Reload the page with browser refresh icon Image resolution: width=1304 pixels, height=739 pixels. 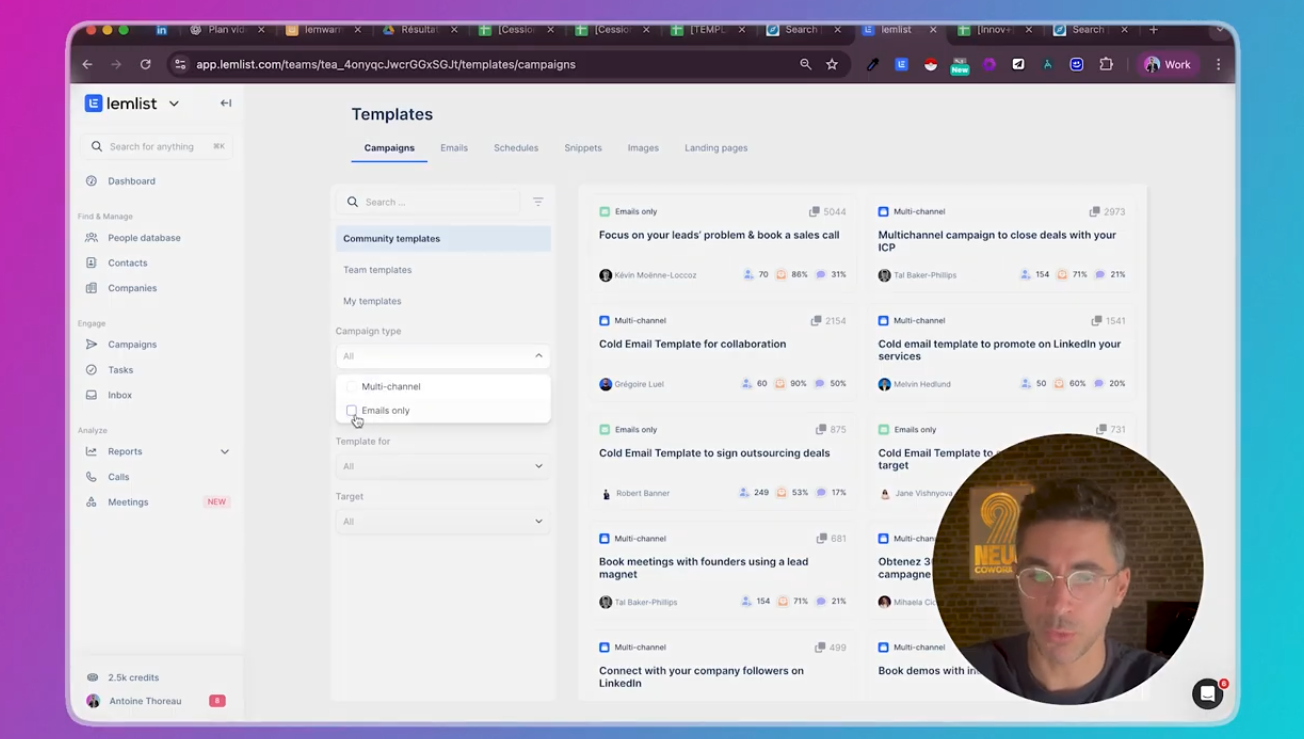click(x=146, y=64)
